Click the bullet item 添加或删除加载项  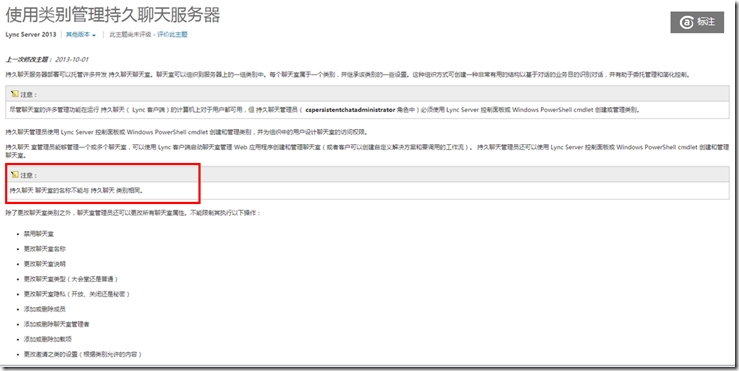(x=48, y=339)
